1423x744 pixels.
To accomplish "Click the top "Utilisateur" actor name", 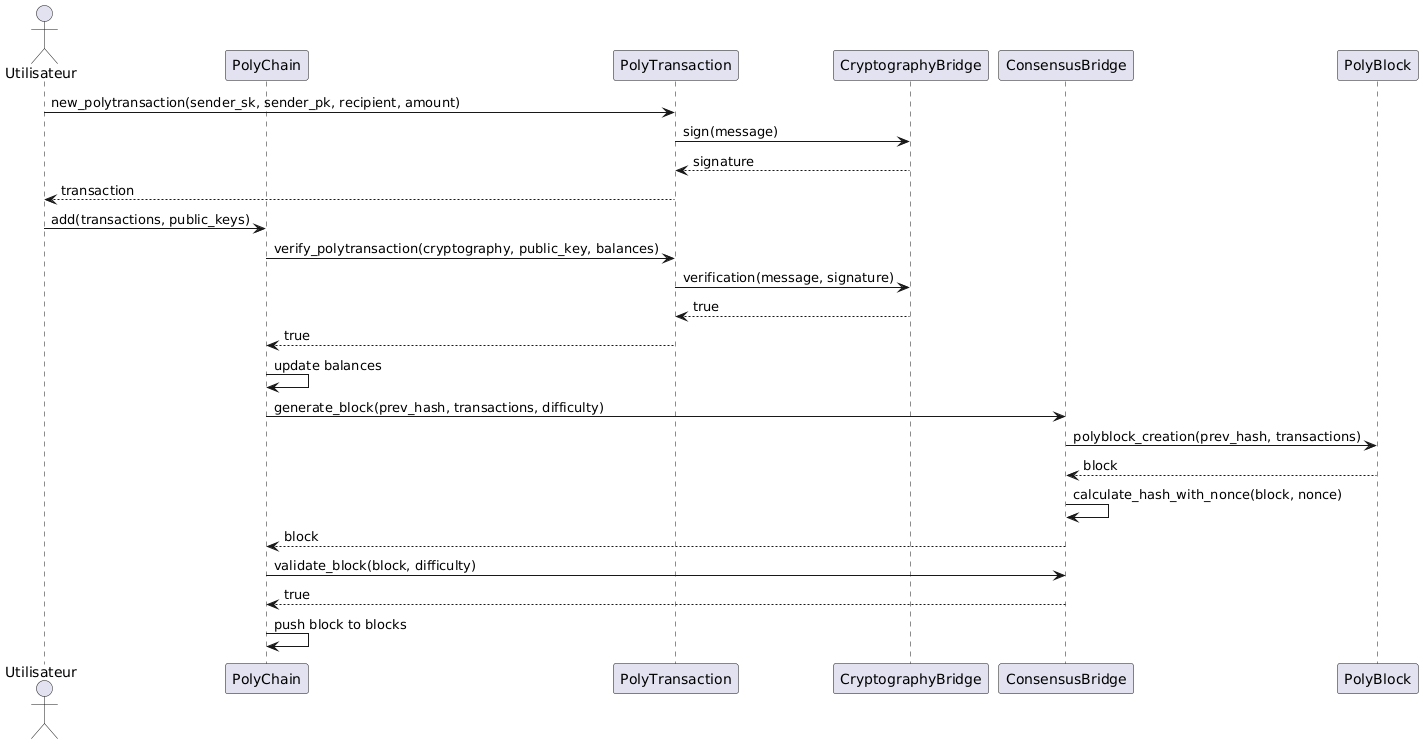I will tap(41, 73).
